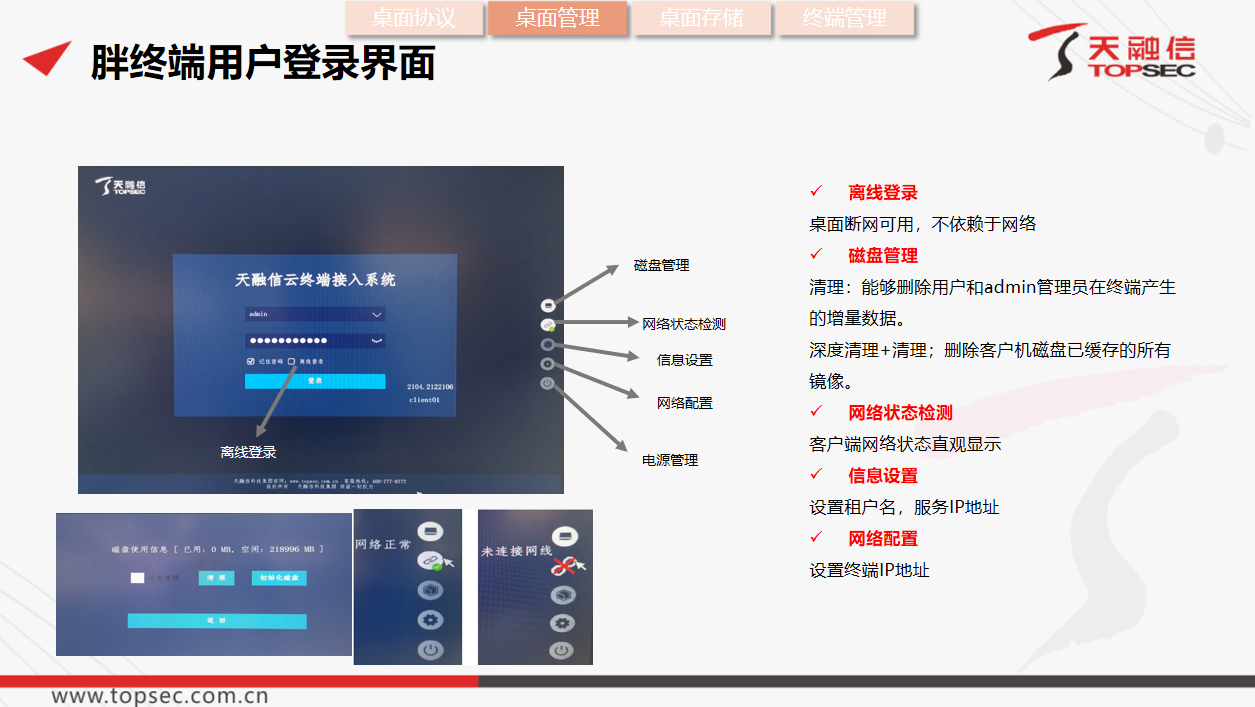Open network status check icon on login screen
The height and width of the screenshot is (707, 1255).
coord(547,325)
